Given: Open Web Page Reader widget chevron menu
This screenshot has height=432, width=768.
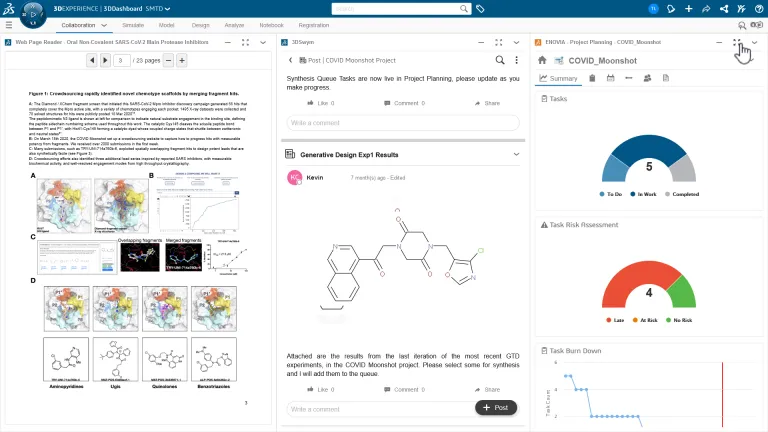Looking at the screenshot, I should coord(263,43).
